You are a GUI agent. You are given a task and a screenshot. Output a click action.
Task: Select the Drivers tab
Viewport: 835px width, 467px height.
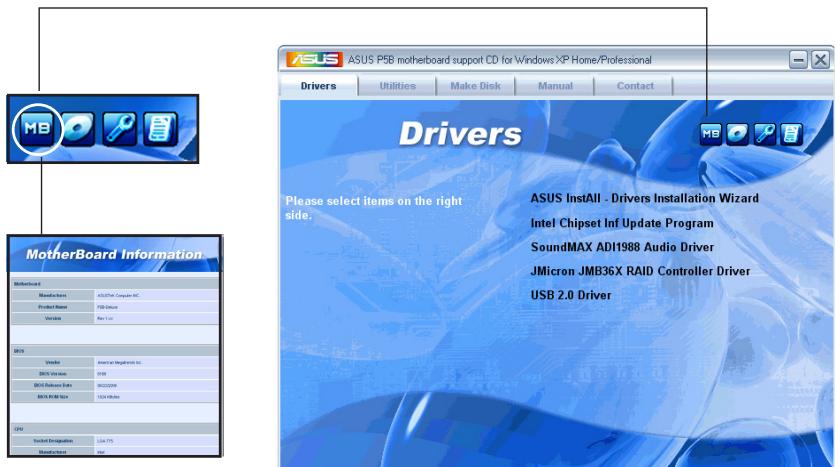click(x=318, y=86)
